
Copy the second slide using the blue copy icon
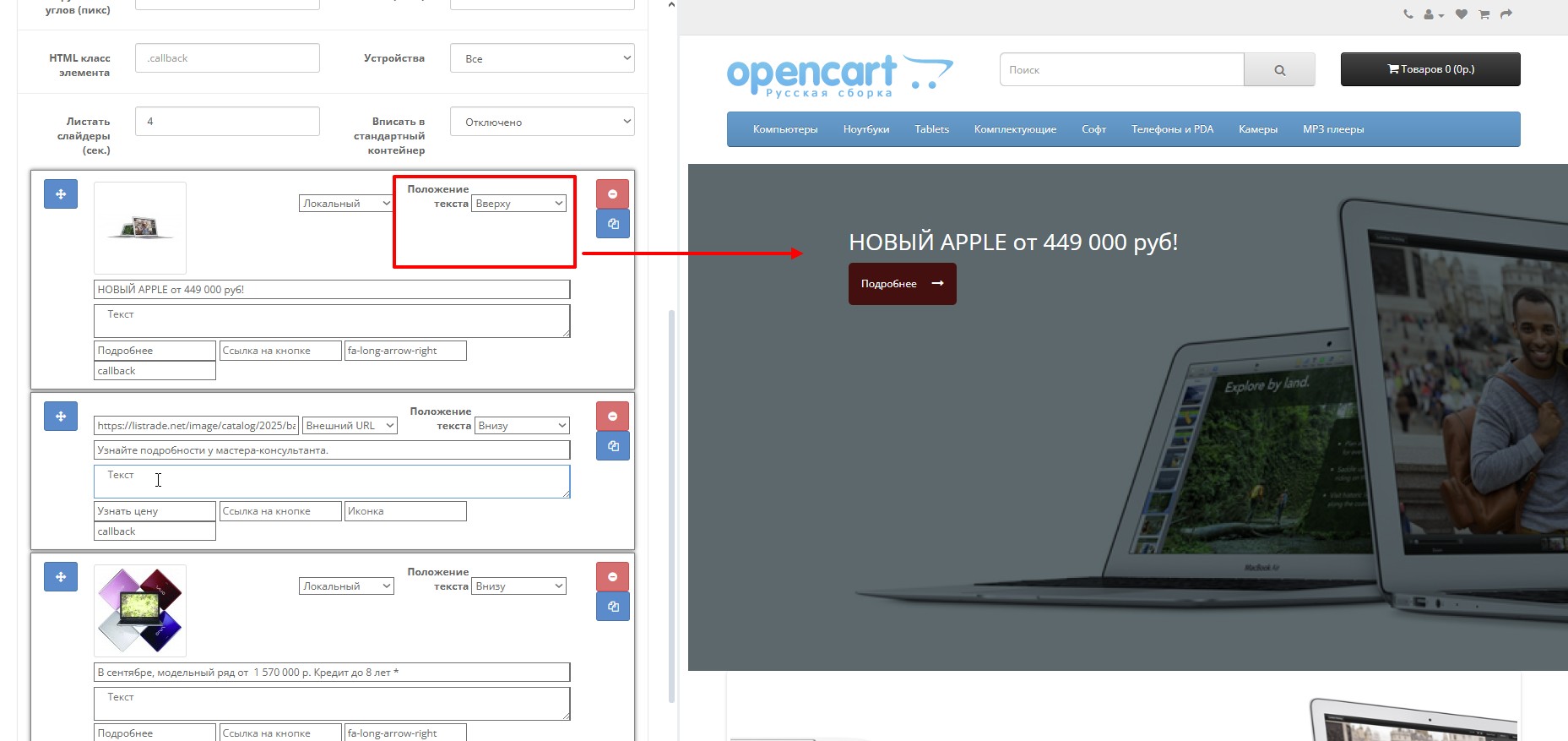pos(612,446)
